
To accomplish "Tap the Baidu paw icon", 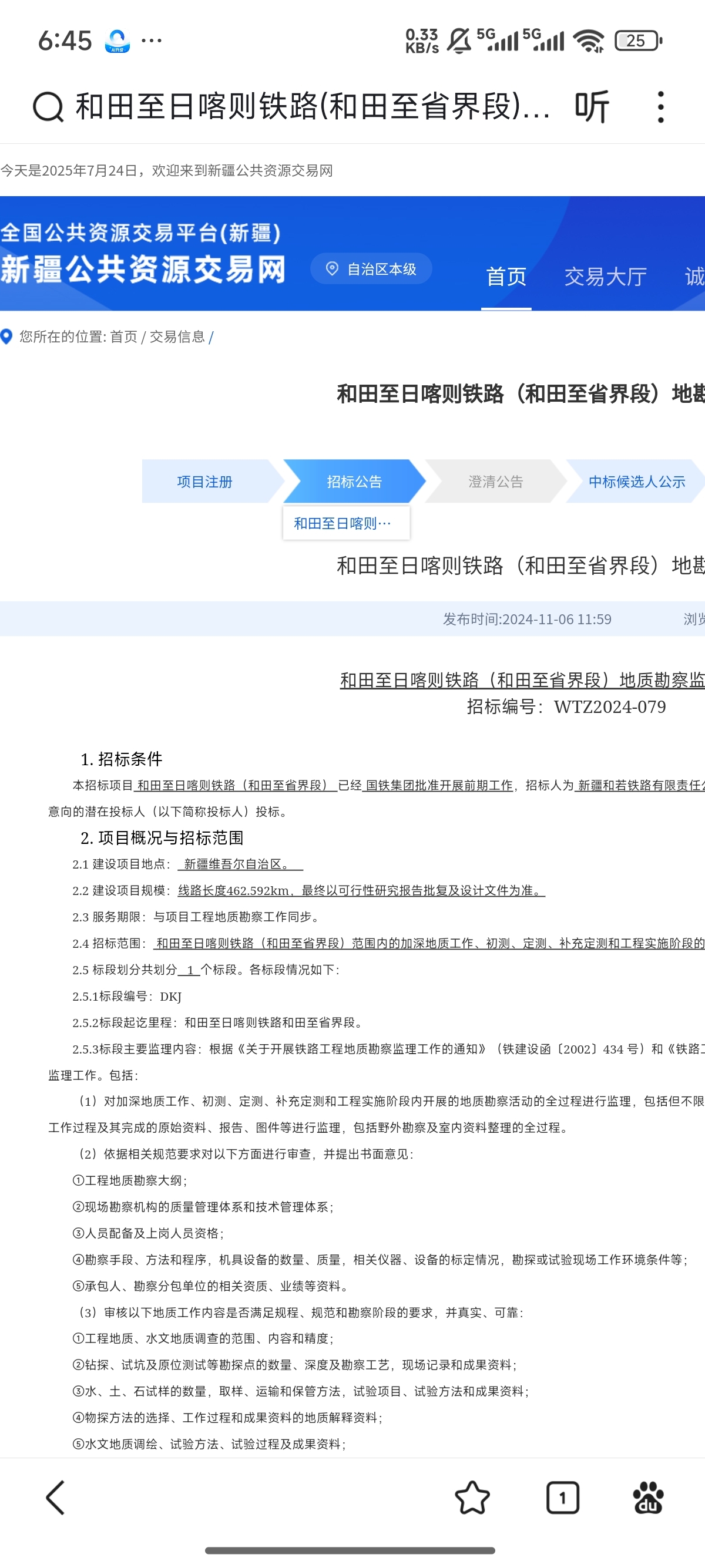I will 649,1498.
